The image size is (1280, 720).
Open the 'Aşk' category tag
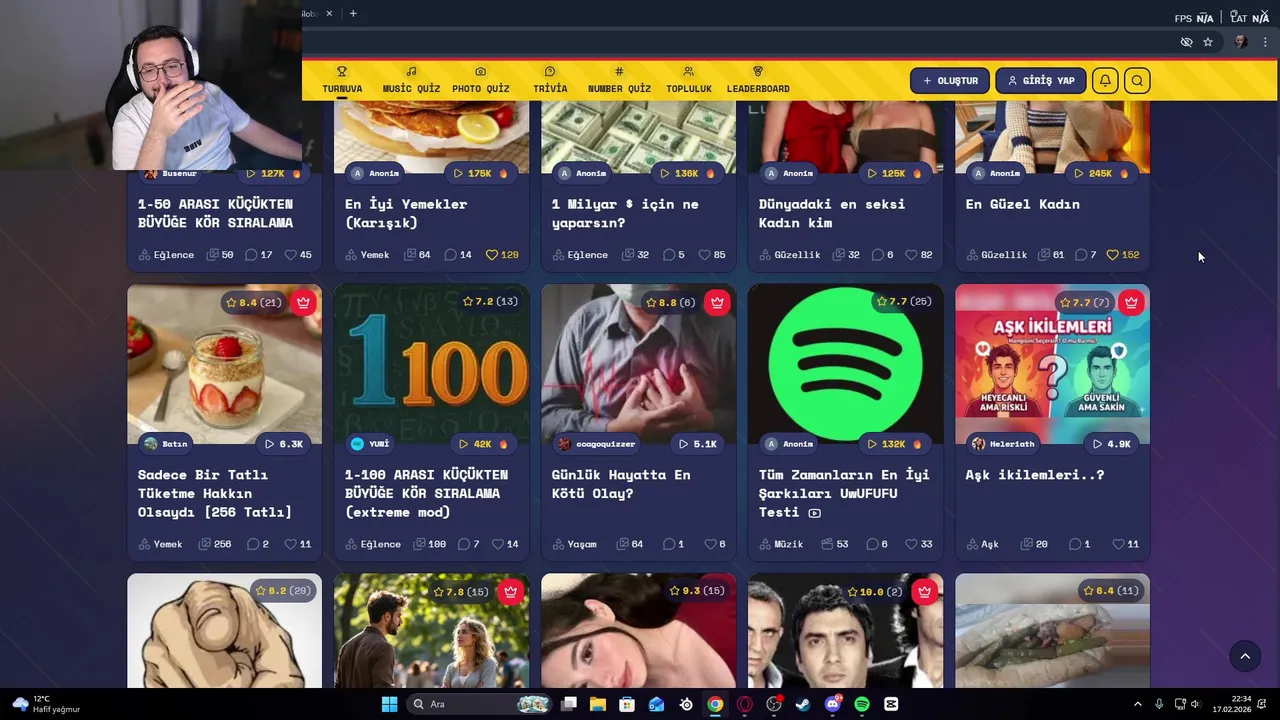(x=982, y=544)
